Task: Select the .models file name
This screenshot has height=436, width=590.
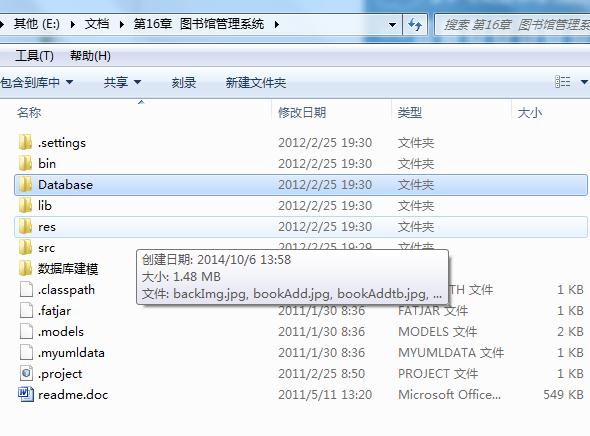Action: pos(61,332)
